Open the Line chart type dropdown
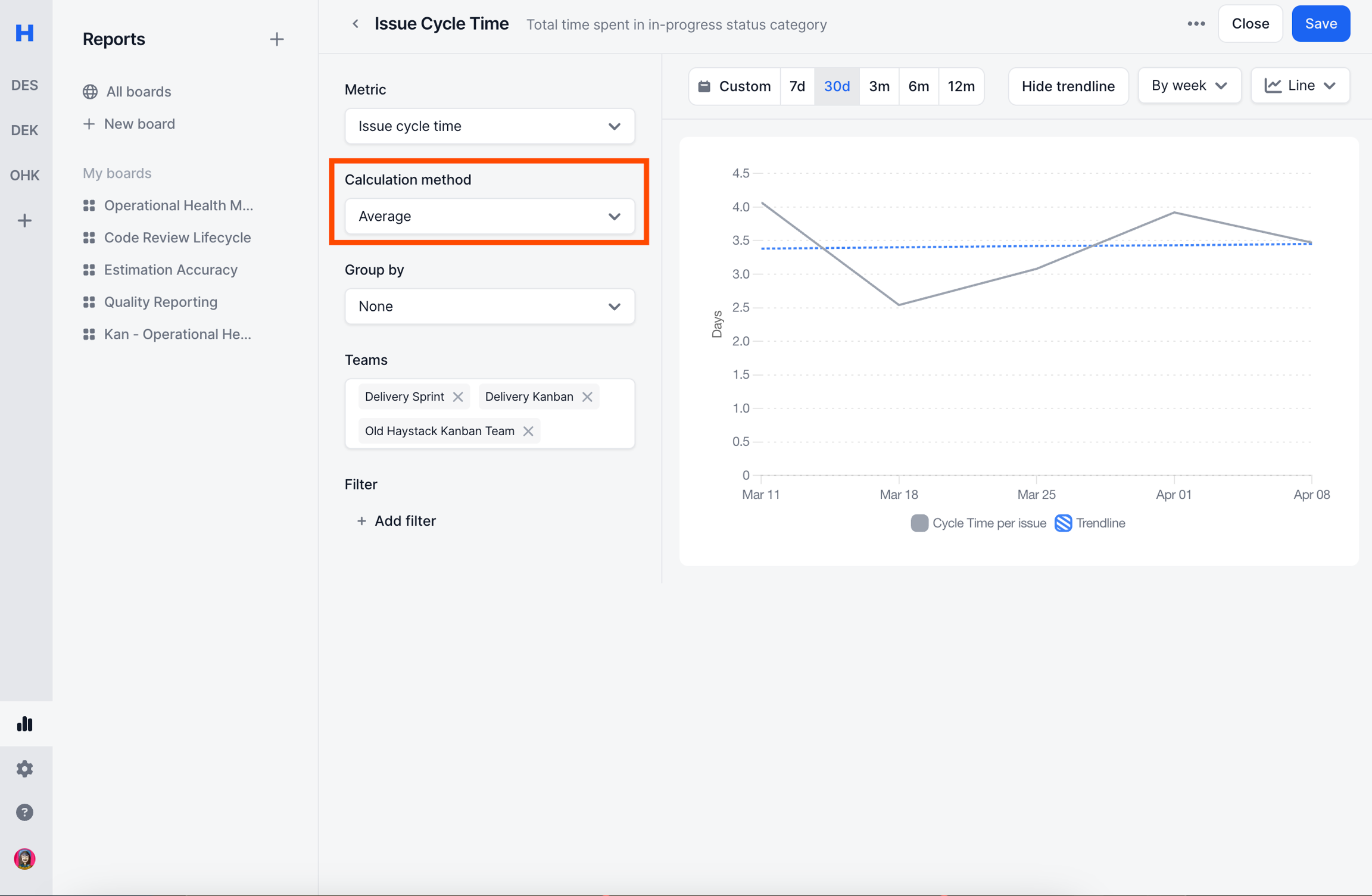This screenshot has width=1372, height=896. pyautogui.click(x=1300, y=86)
